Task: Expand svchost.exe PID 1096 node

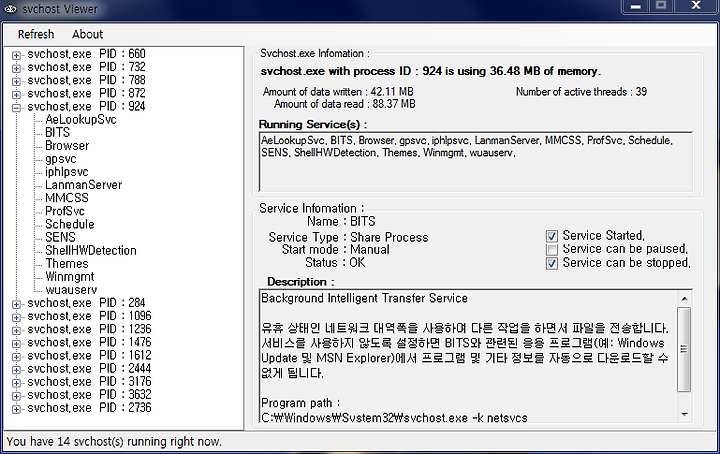Action: point(17,317)
